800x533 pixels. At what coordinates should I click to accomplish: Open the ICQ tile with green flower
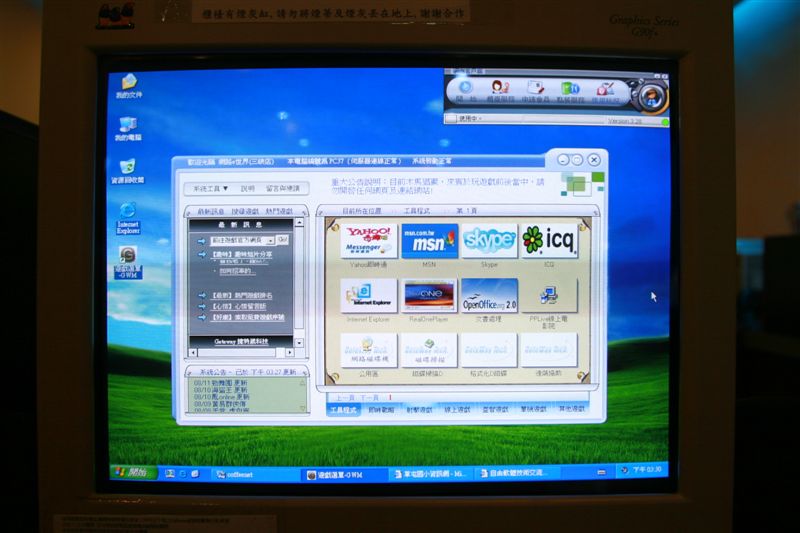point(549,241)
